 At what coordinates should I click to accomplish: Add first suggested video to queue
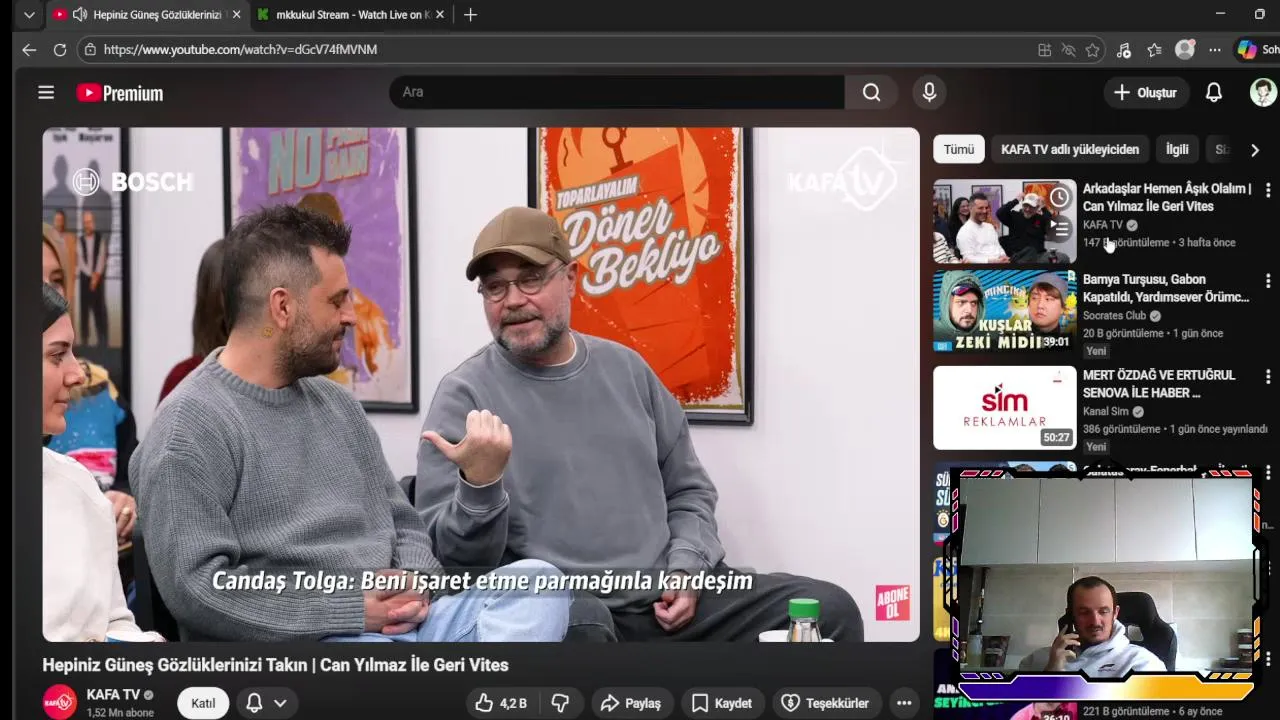coord(1059,229)
